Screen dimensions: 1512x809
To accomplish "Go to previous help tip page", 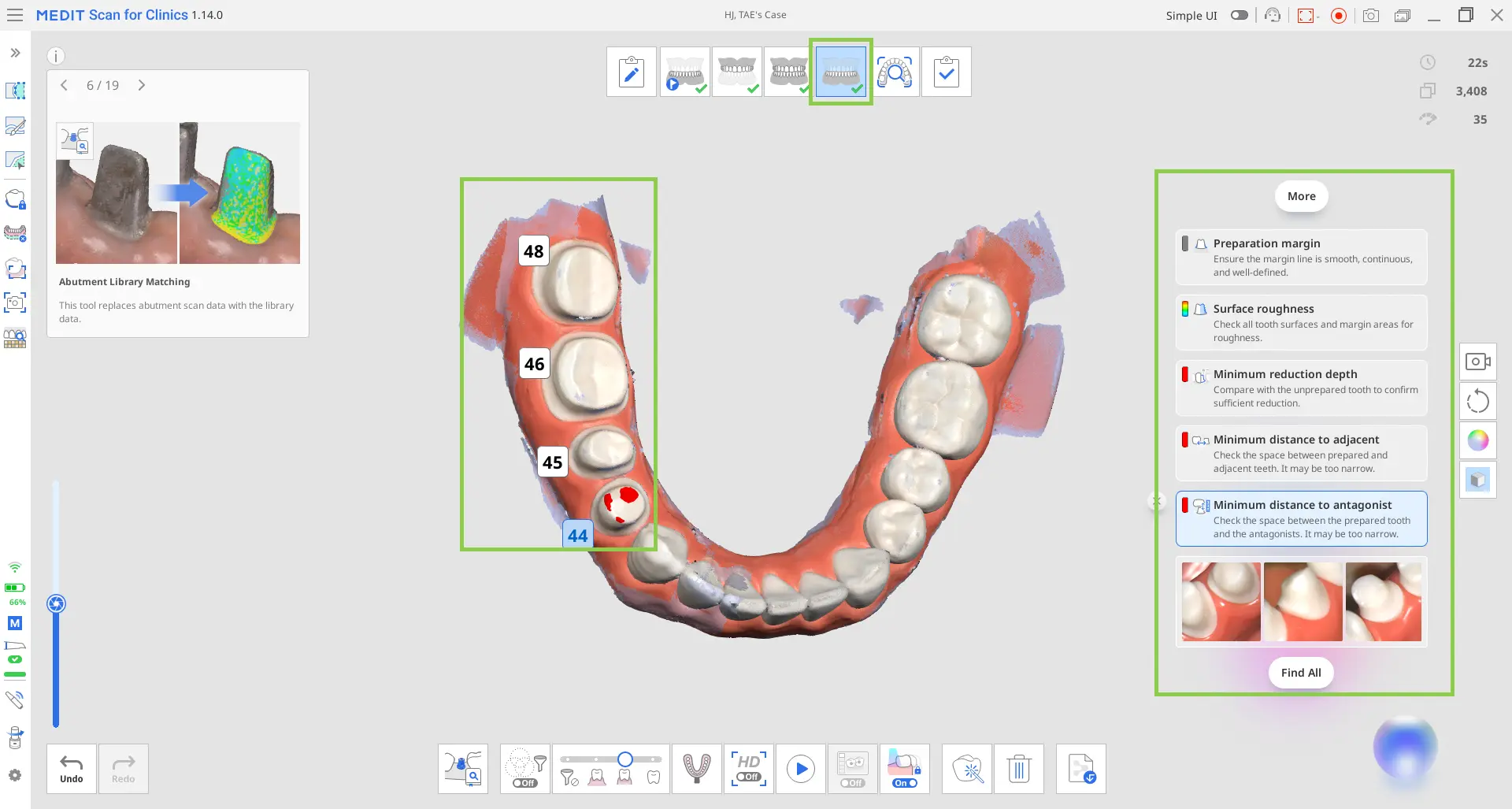I will tap(65, 85).
